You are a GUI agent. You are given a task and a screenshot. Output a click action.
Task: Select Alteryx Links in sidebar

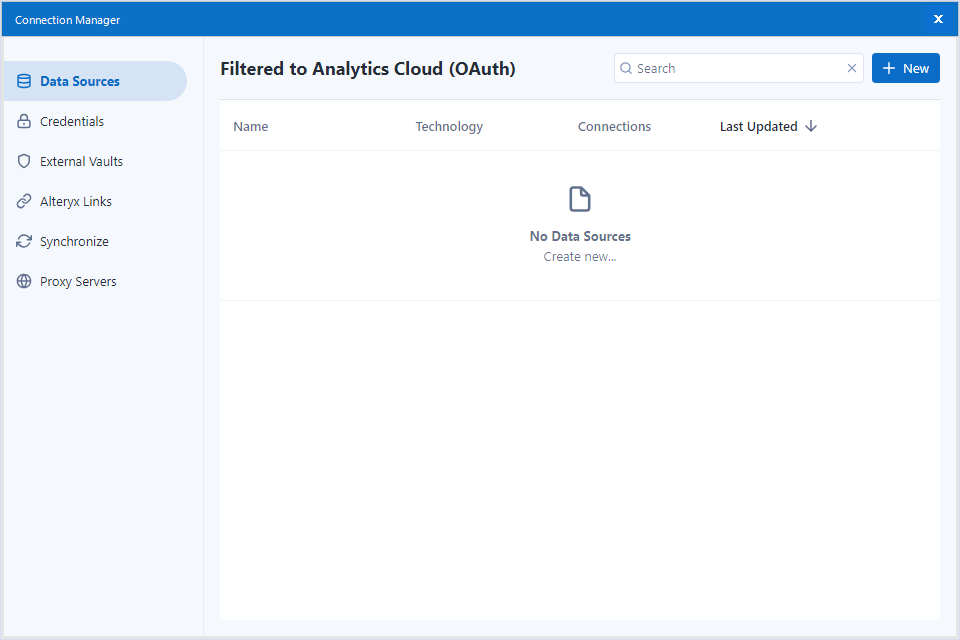coord(95,201)
